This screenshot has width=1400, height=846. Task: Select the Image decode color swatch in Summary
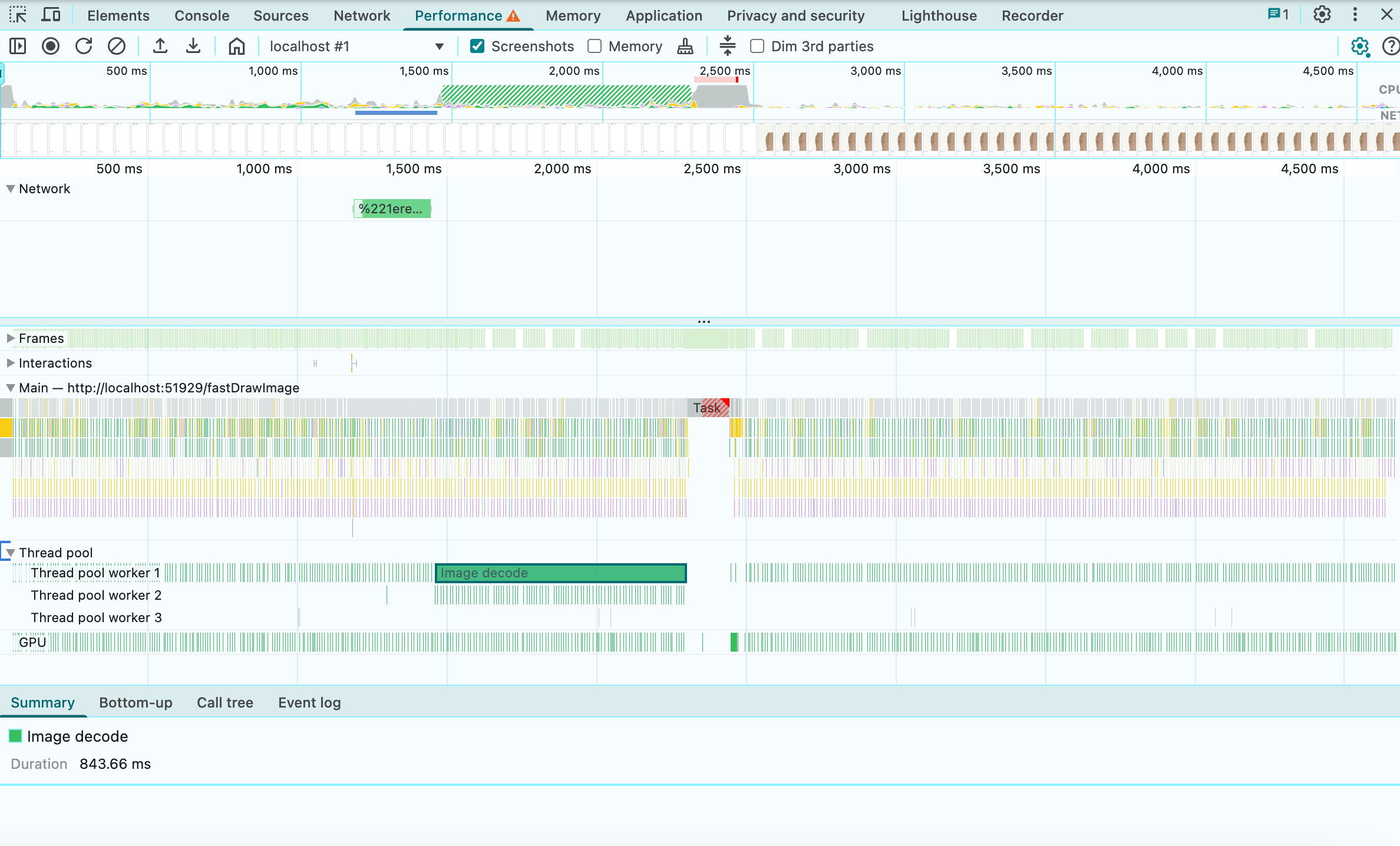15,736
